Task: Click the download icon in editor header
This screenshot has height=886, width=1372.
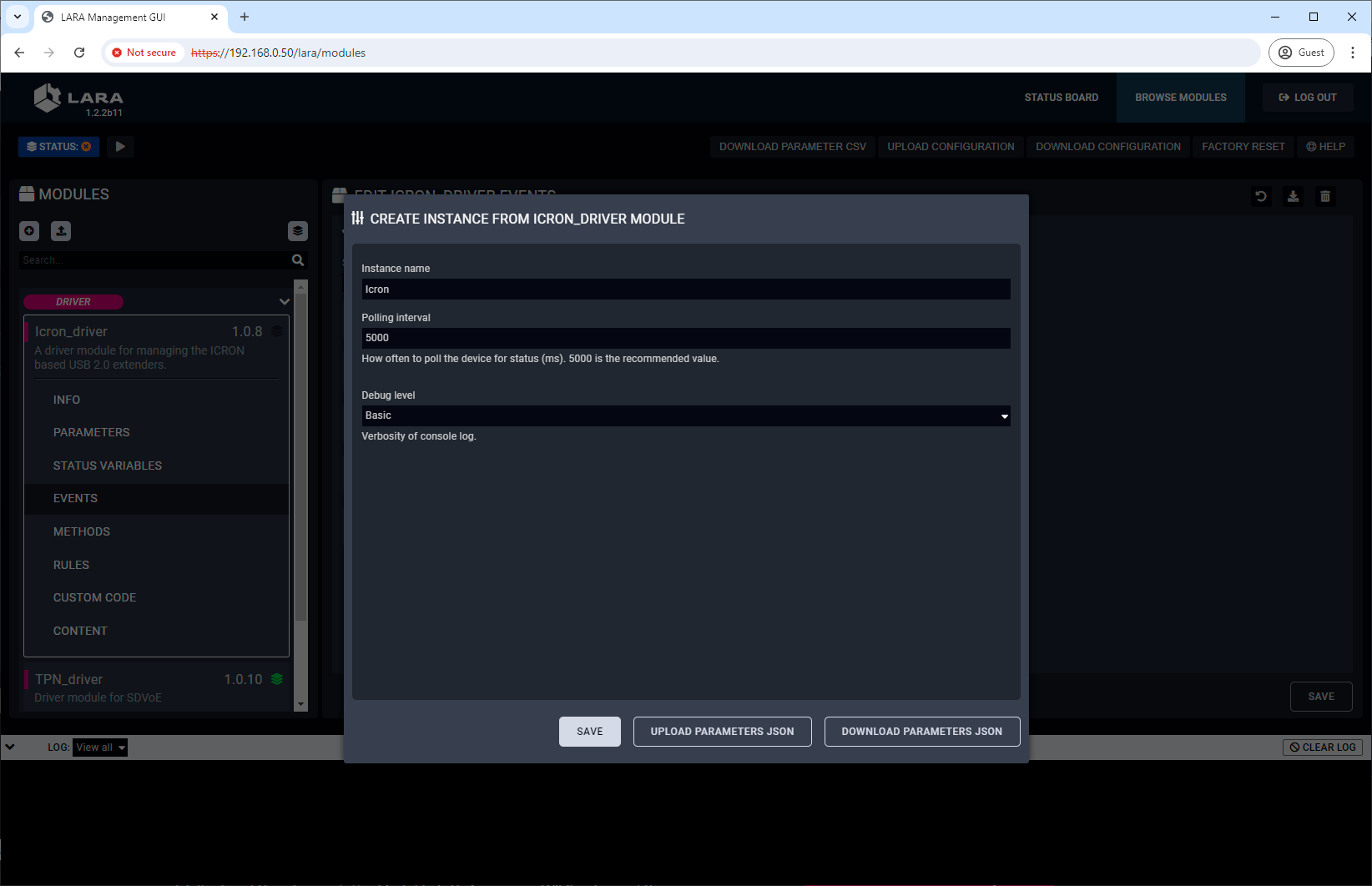Action: point(1293,197)
